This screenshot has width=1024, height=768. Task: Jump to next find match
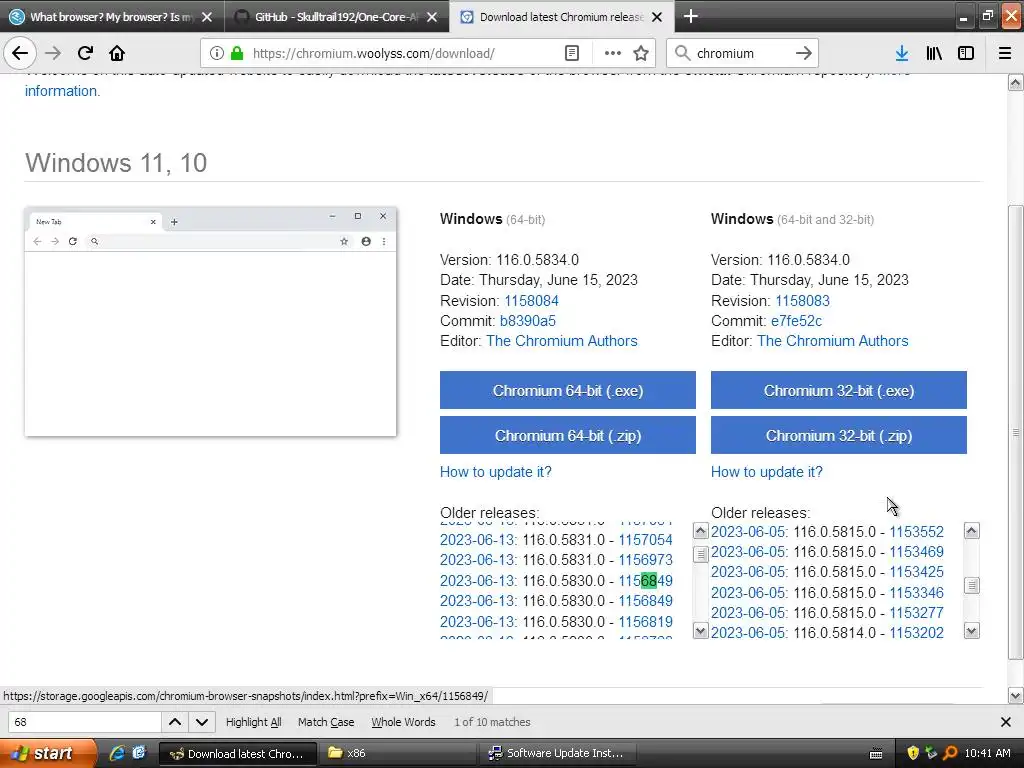click(202, 722)
